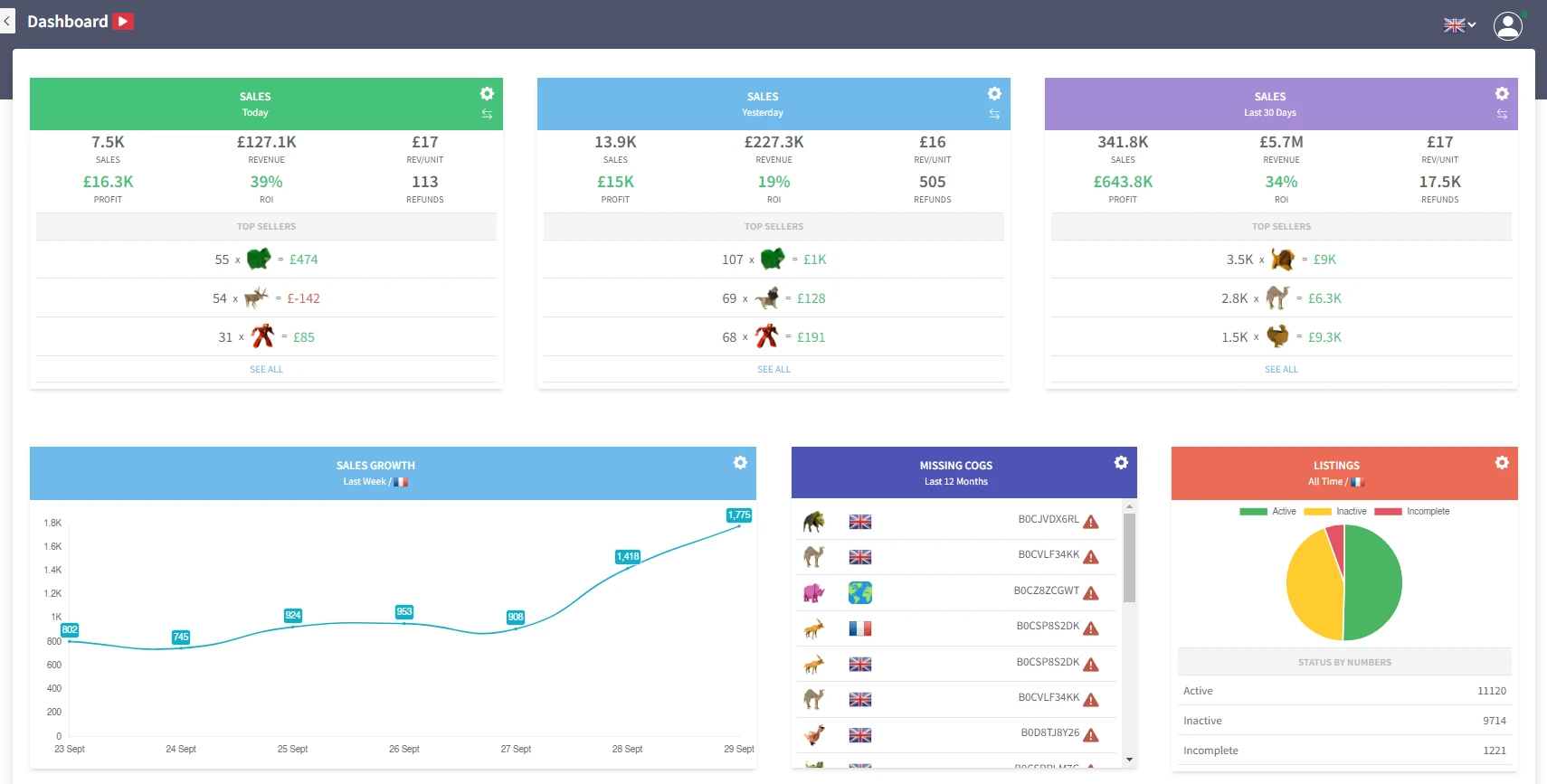Click the globe marketplace icon for B0CZ8ZCGWT
Image resolution: width=1547 pixels, height=784 pixels.
click(860, 592)
